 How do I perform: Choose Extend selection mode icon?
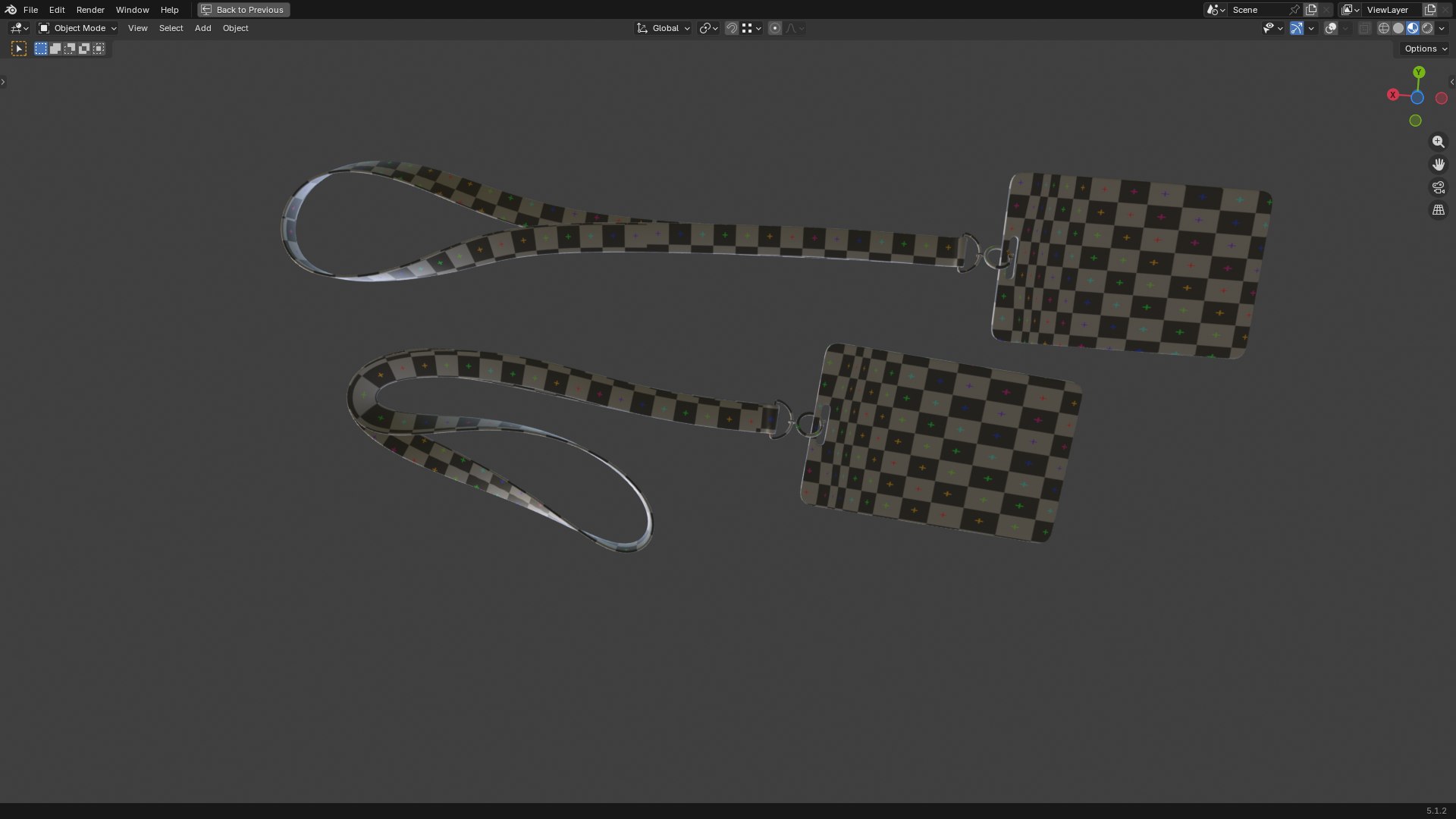55,49
